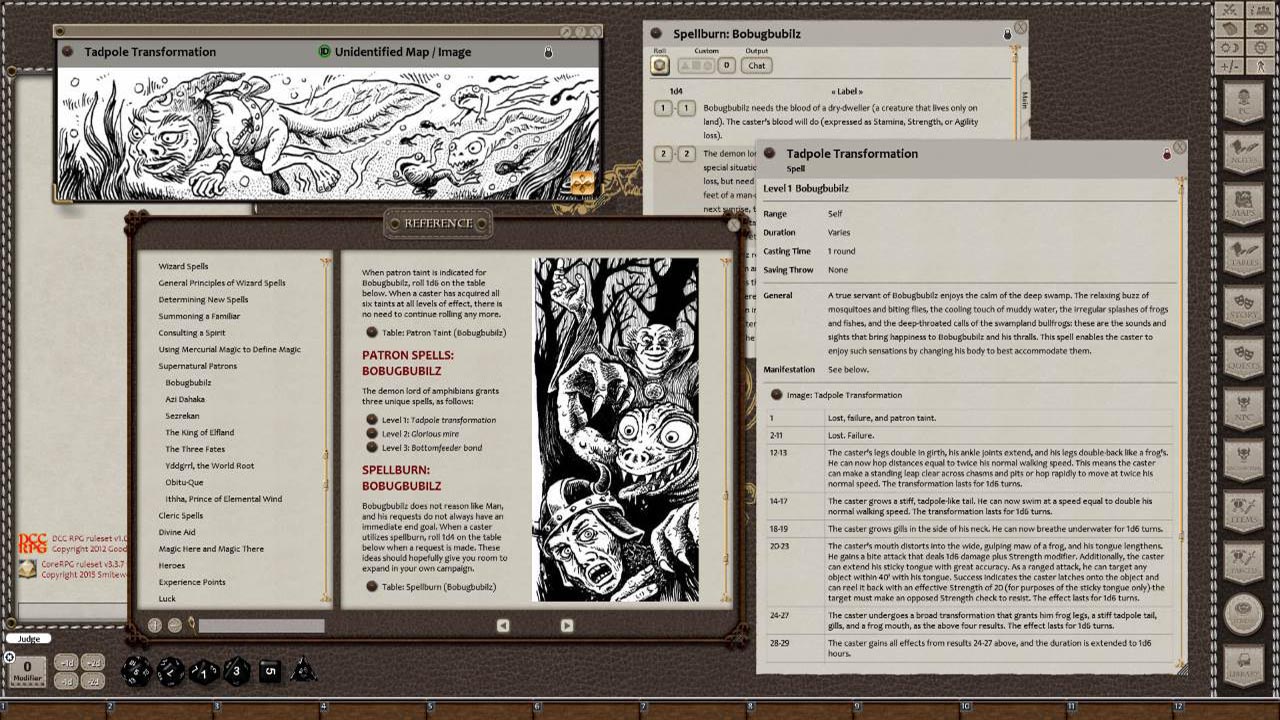Click the Roll die icon in the Spellburn window
Image resolution: width=1280 pixels, height=720 pixels.
(x=661, y=64)
